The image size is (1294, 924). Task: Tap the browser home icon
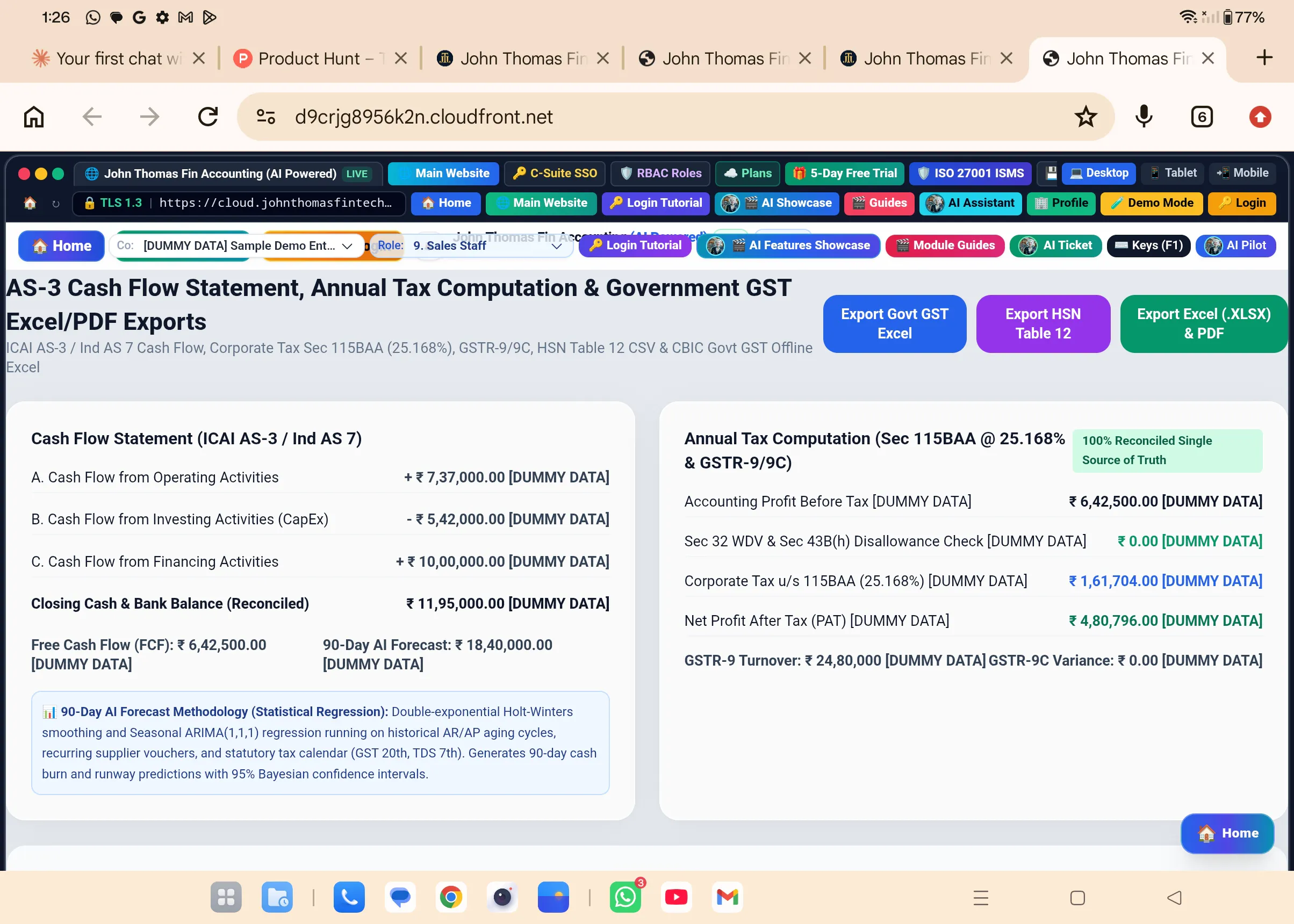click(33, 117)
